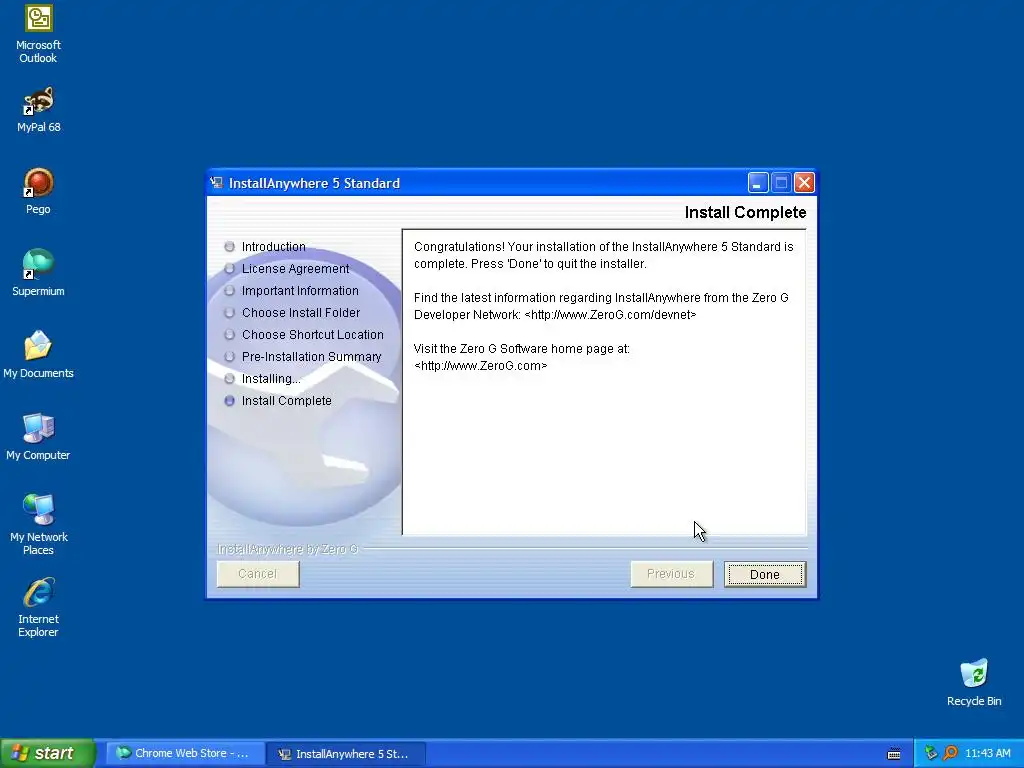This screenshot has height=768, width=1024.
Task: Click the Install Complete heading
Action: coord(745,212)
